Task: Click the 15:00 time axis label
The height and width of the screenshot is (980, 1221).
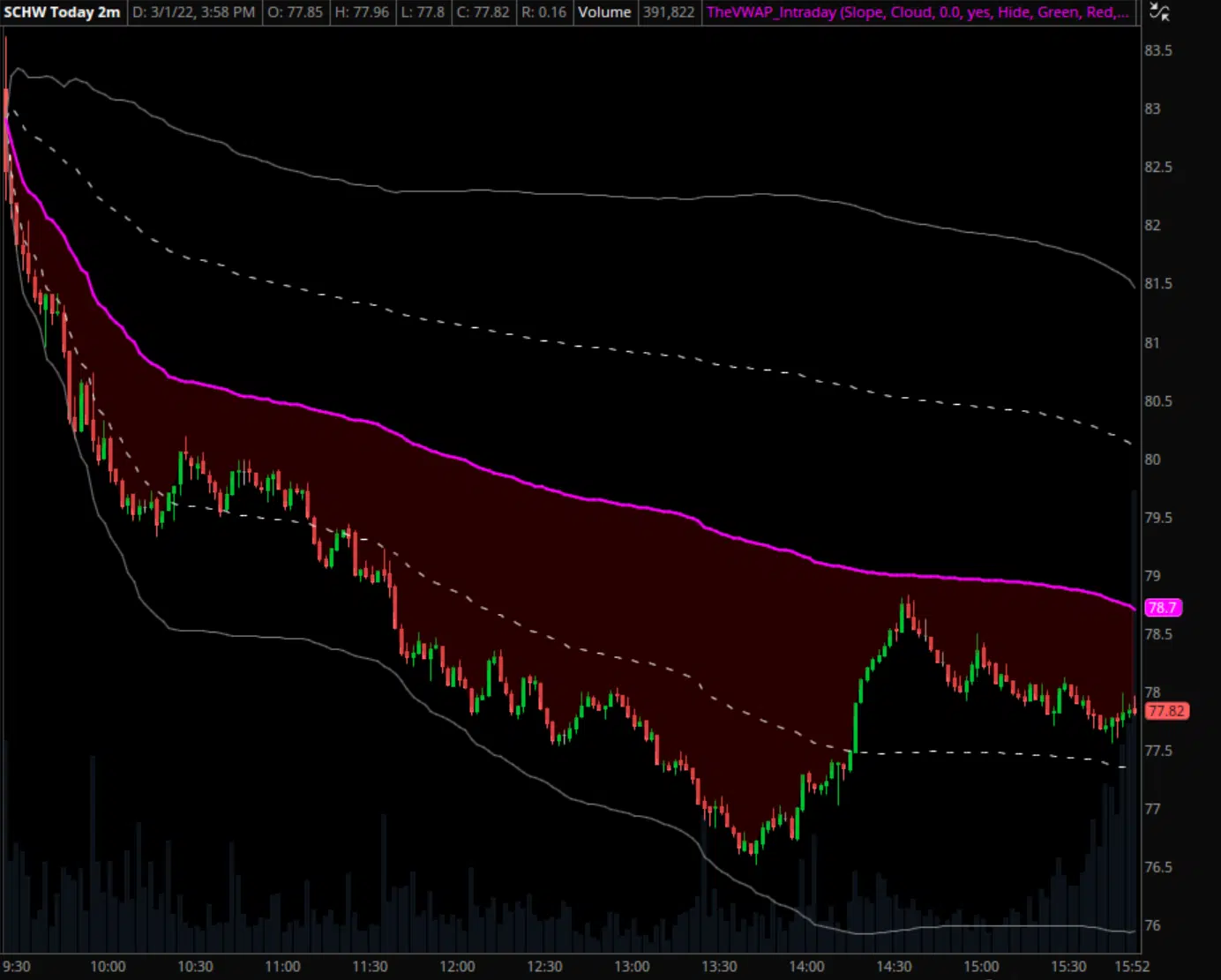Action: point(981,966)
